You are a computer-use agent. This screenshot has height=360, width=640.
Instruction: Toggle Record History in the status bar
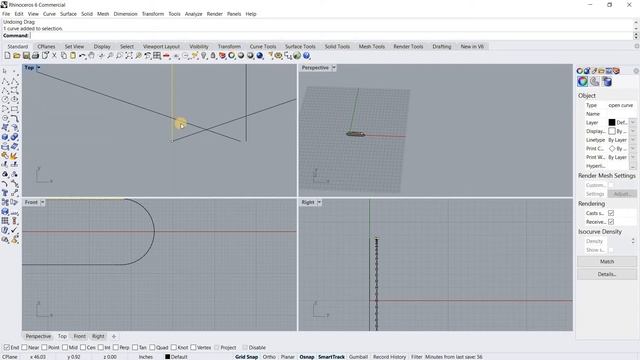coord(389,357)
